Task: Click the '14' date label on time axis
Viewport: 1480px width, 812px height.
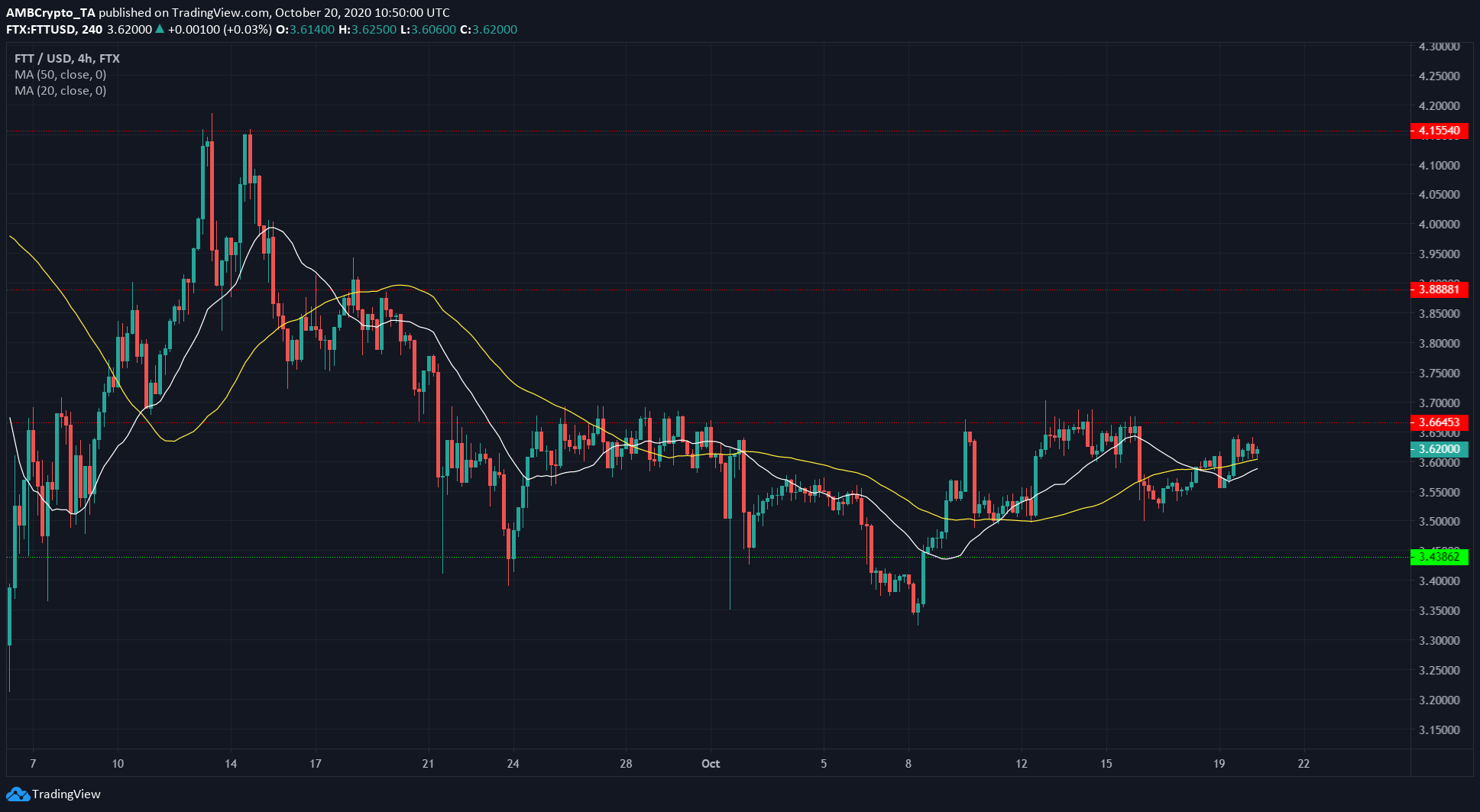Action: 231,764
